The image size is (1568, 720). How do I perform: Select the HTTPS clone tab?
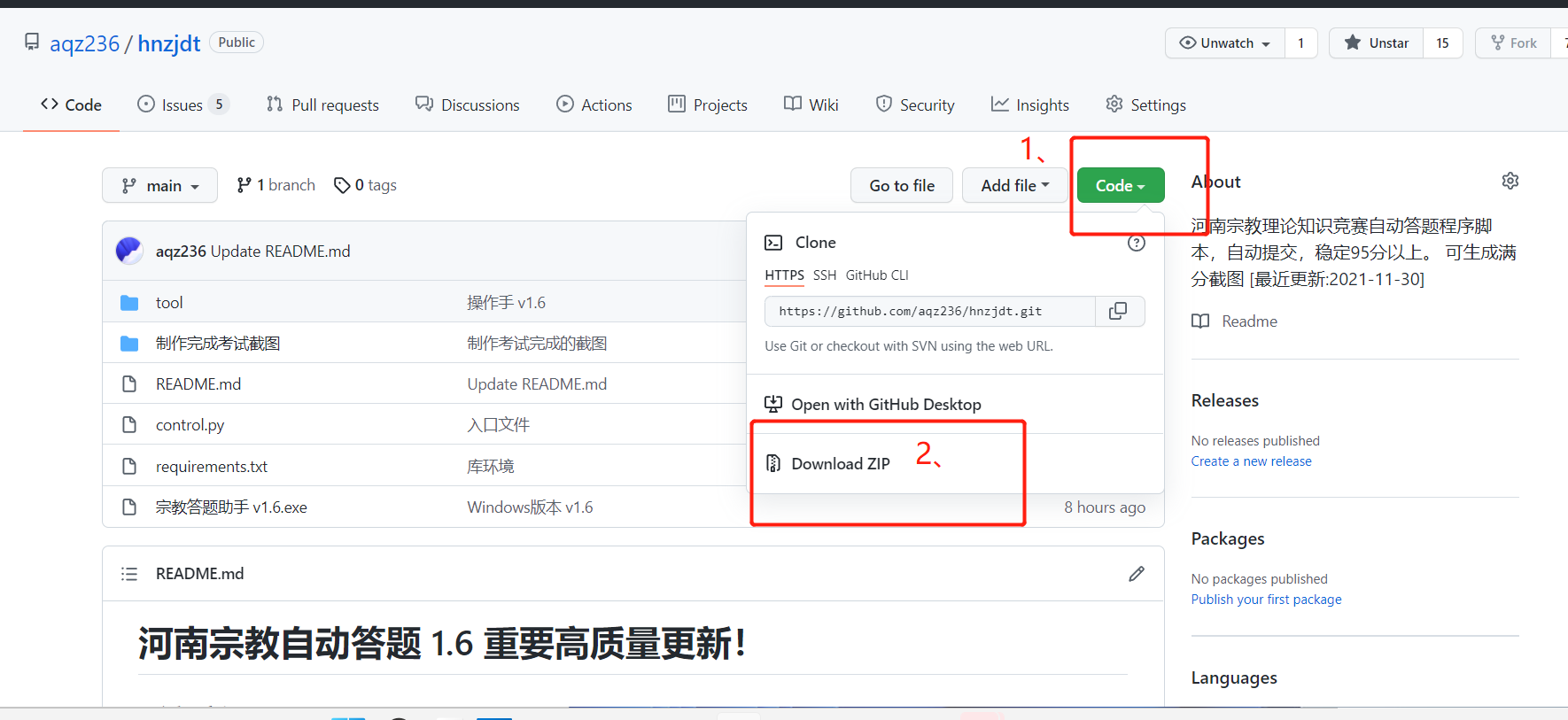click(785, 275)
